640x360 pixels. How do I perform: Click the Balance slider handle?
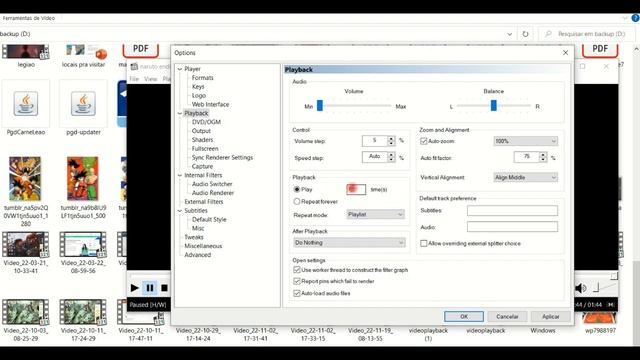point(494,106)
